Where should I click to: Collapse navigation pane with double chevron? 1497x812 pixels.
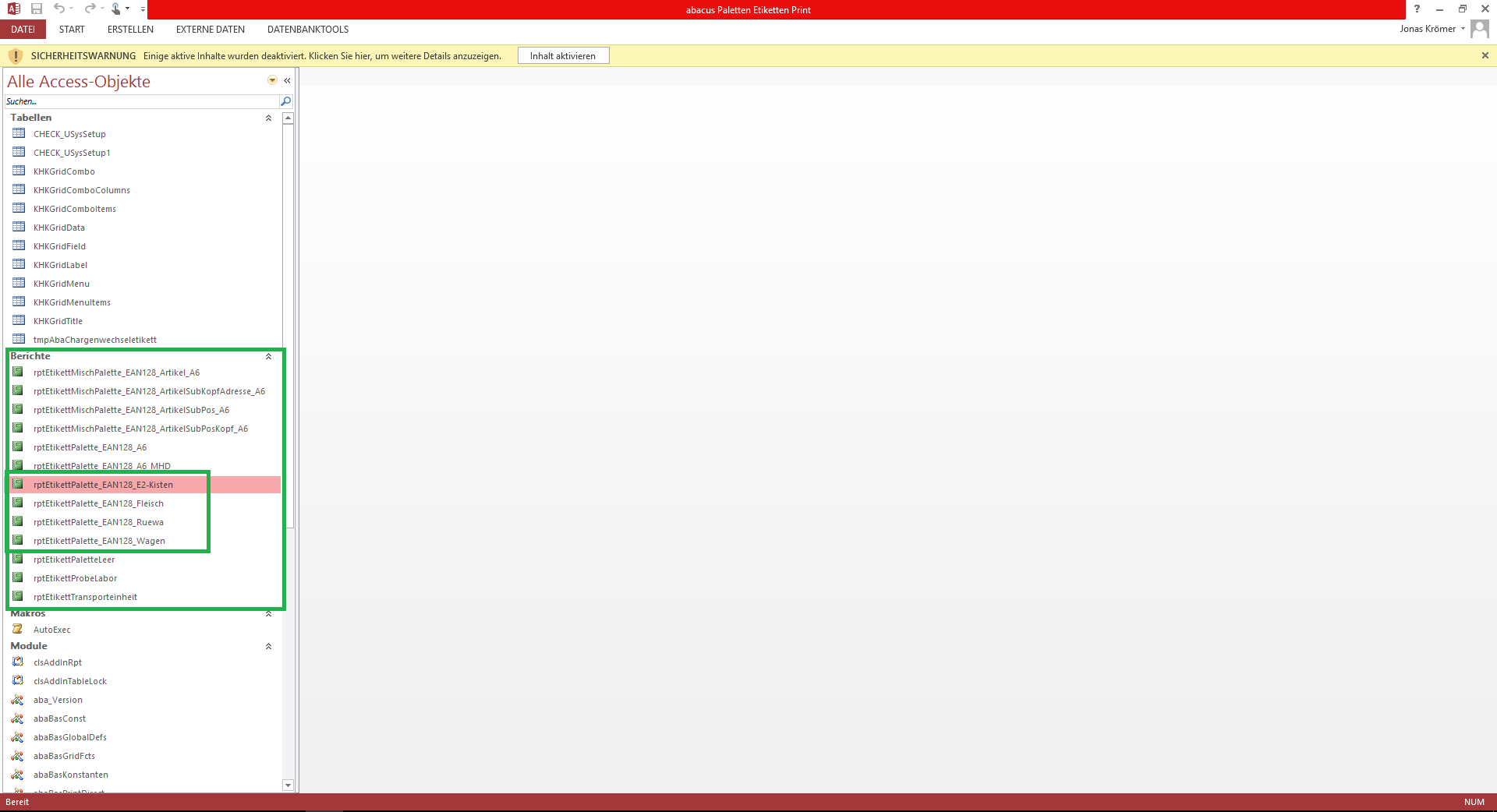[287, 81]
